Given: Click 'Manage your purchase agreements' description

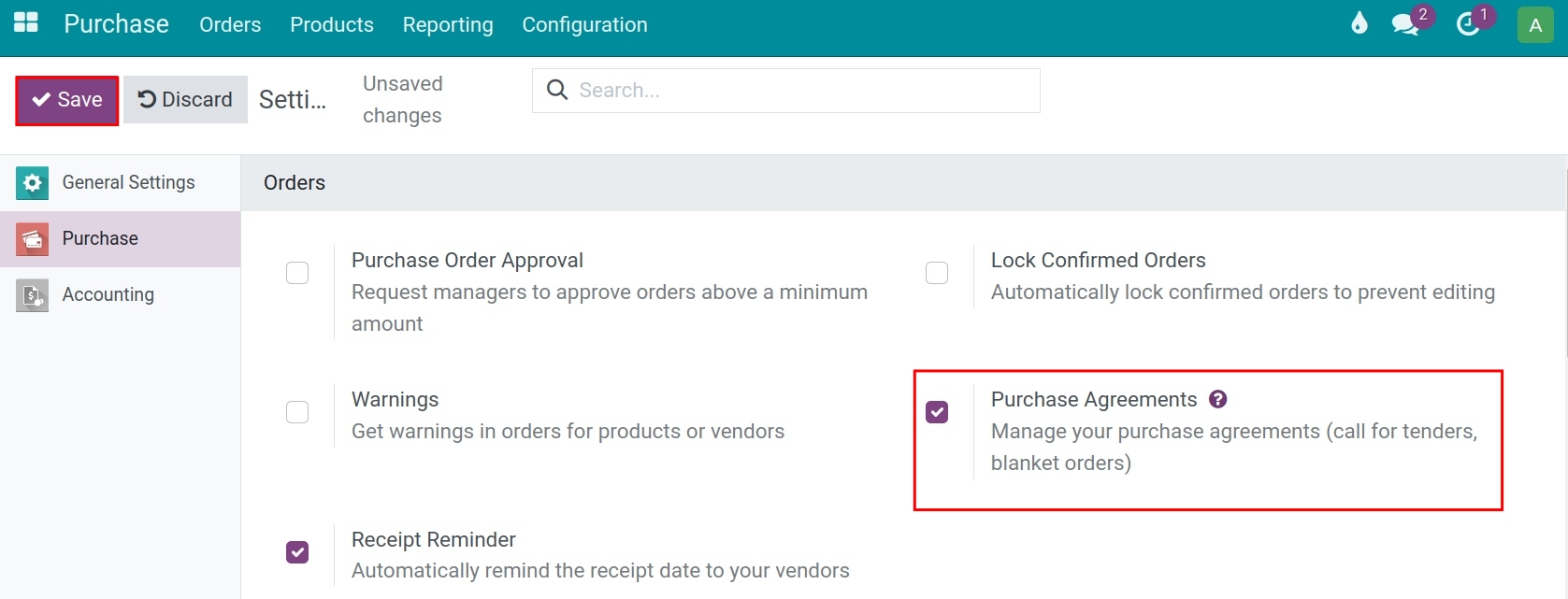Looking at the screenshot, I should pyautogui.click(x=1234, y=448).
